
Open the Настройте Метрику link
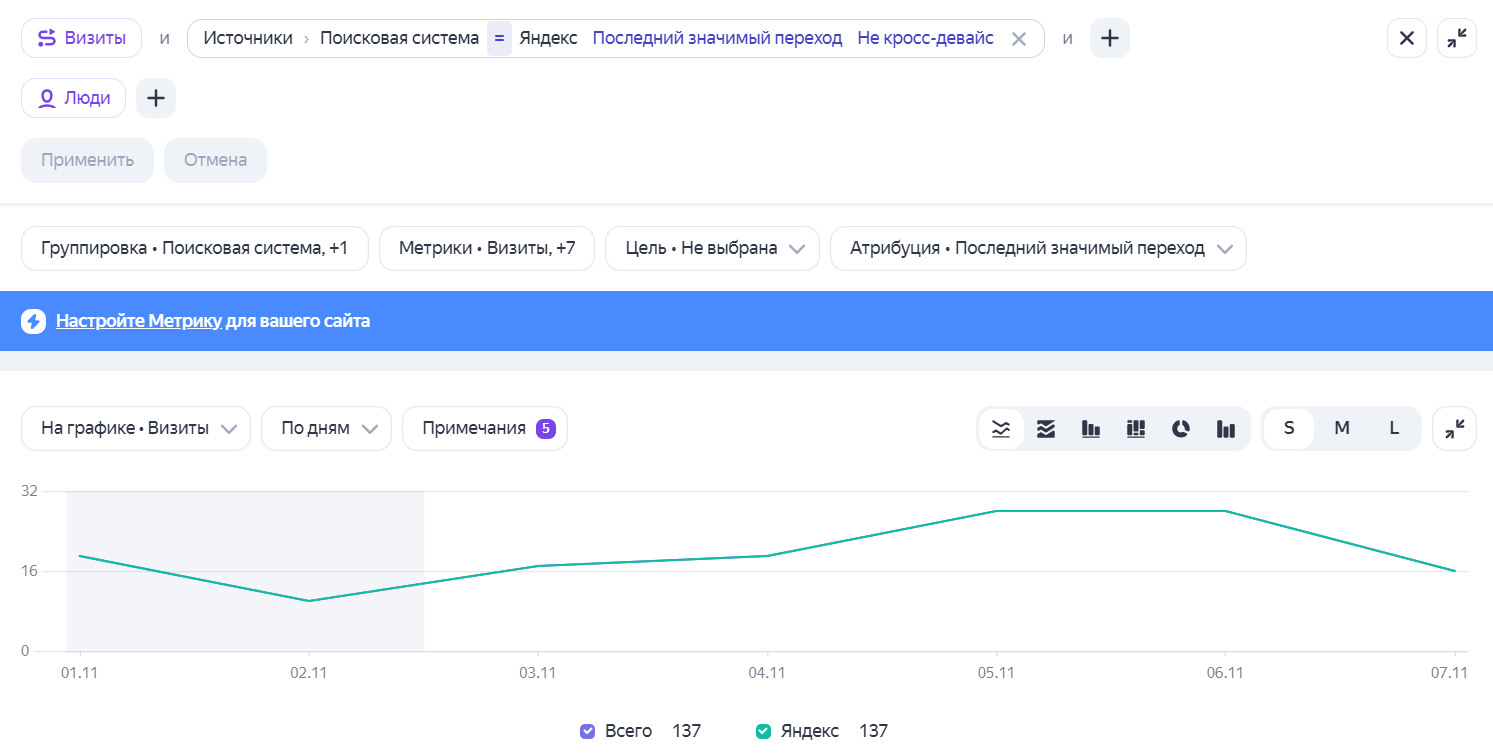(x=138, y=321)
